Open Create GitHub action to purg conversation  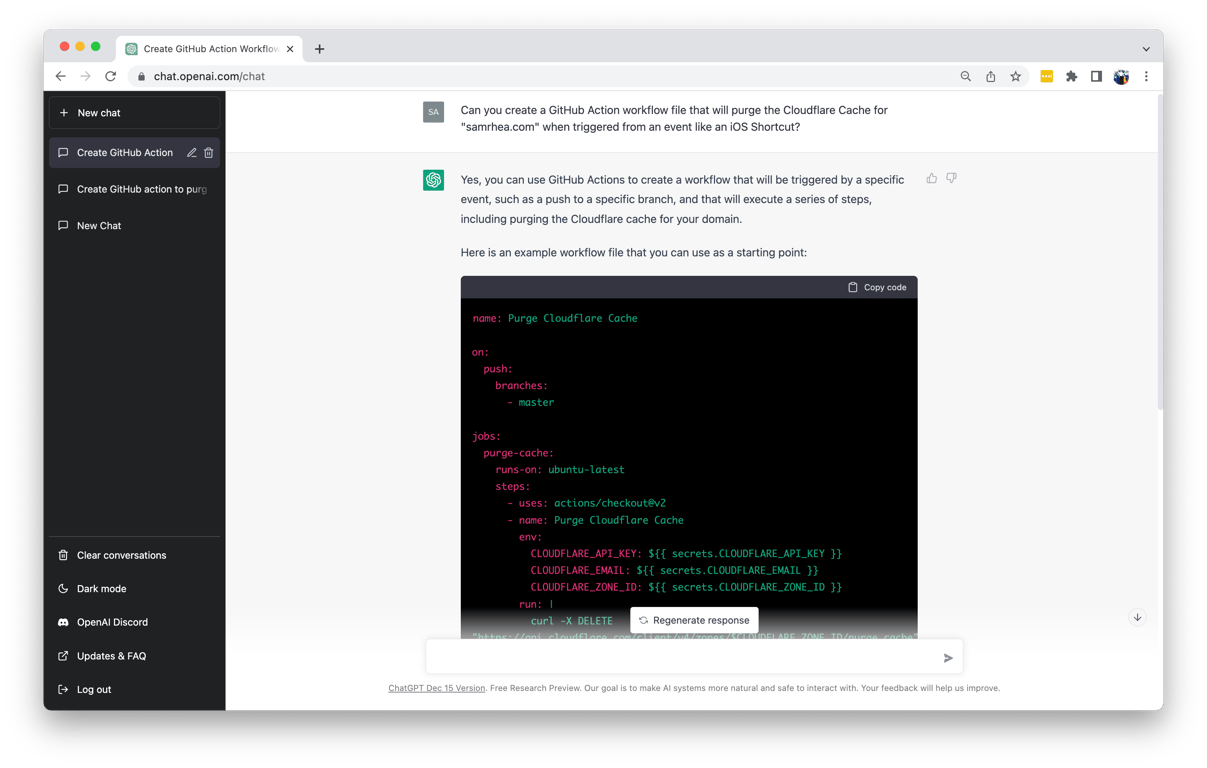(134, 189)
